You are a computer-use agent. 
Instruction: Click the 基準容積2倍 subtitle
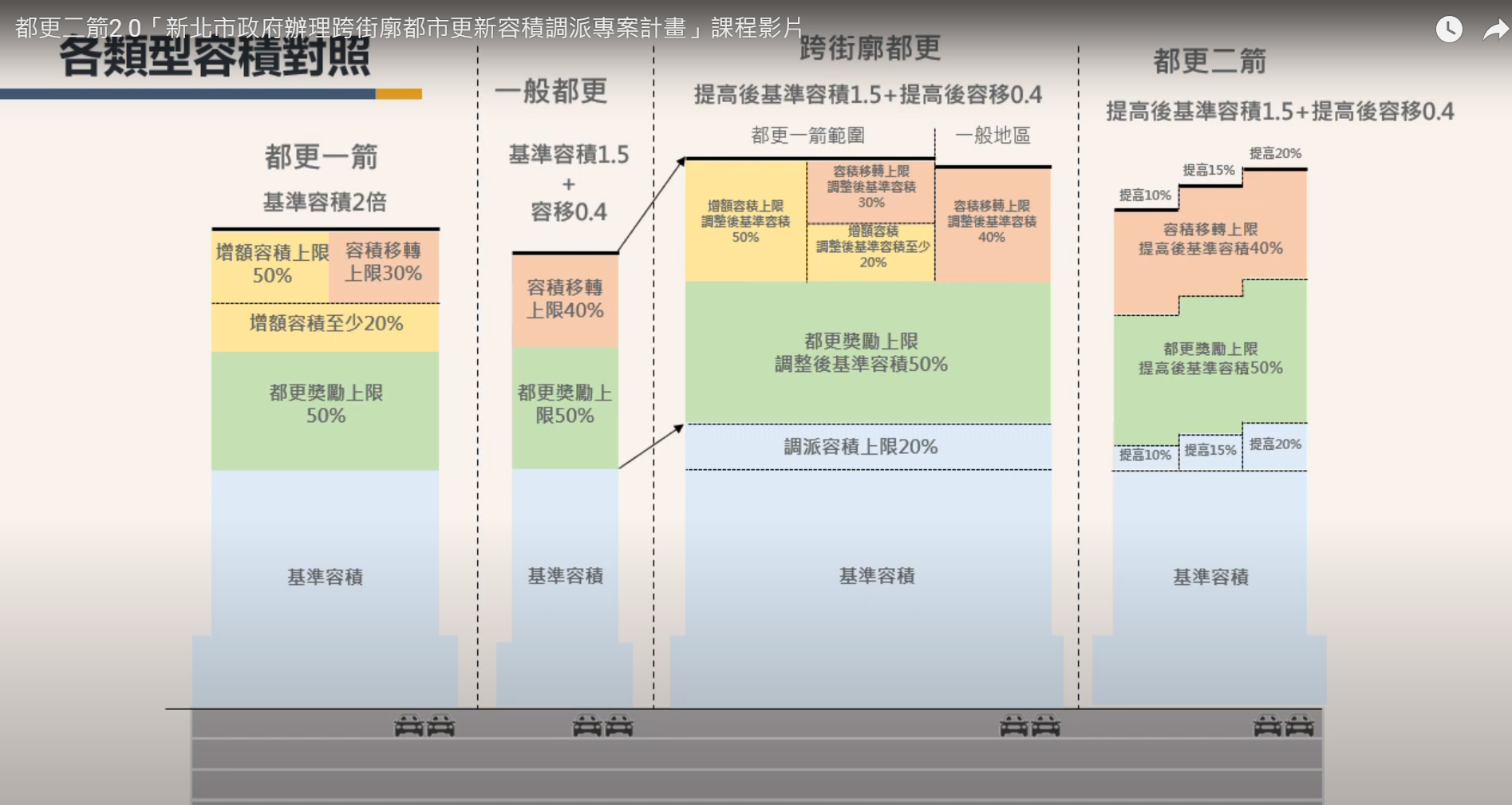325,202
